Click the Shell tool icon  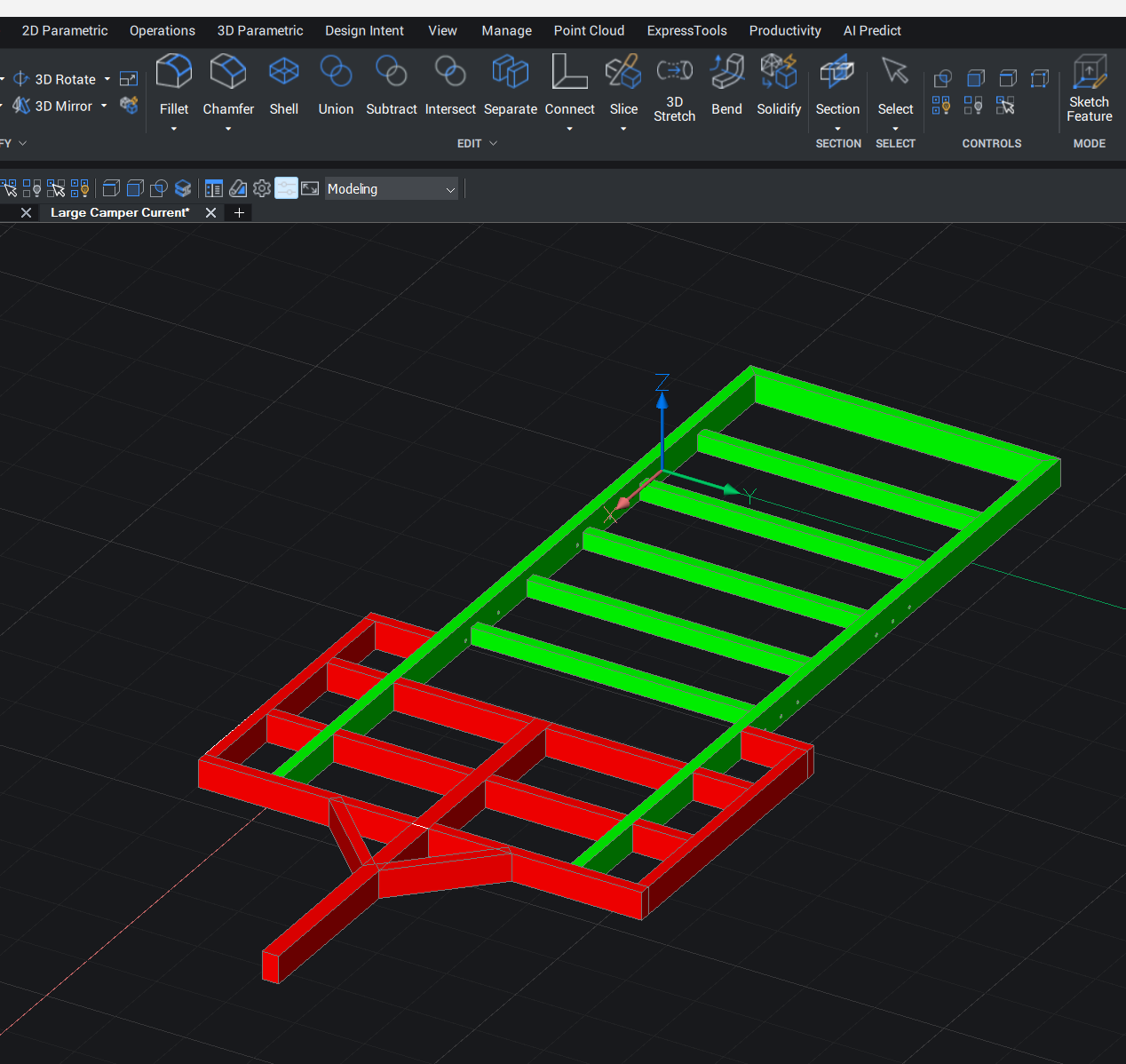283,72
